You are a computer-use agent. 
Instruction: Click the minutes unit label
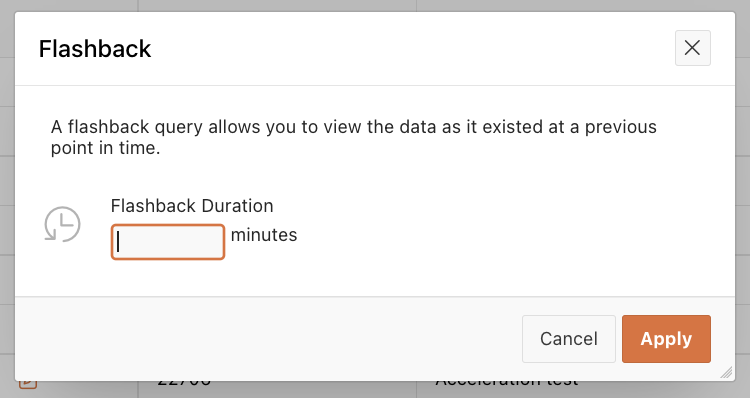pyautogui.click(x=264, y=235)
